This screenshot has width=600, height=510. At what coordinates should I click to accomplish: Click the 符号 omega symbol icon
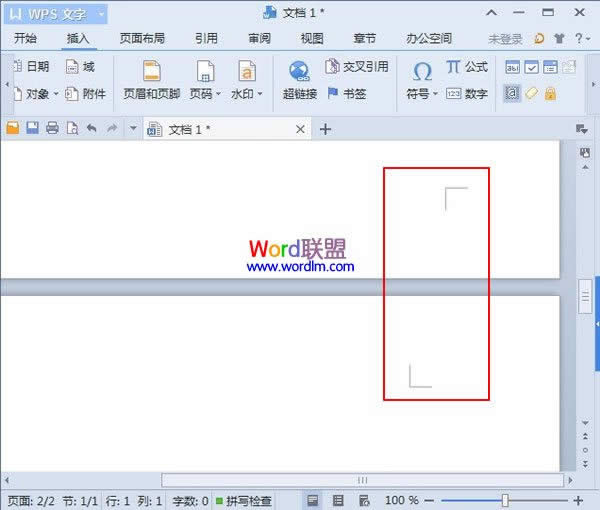422,71
